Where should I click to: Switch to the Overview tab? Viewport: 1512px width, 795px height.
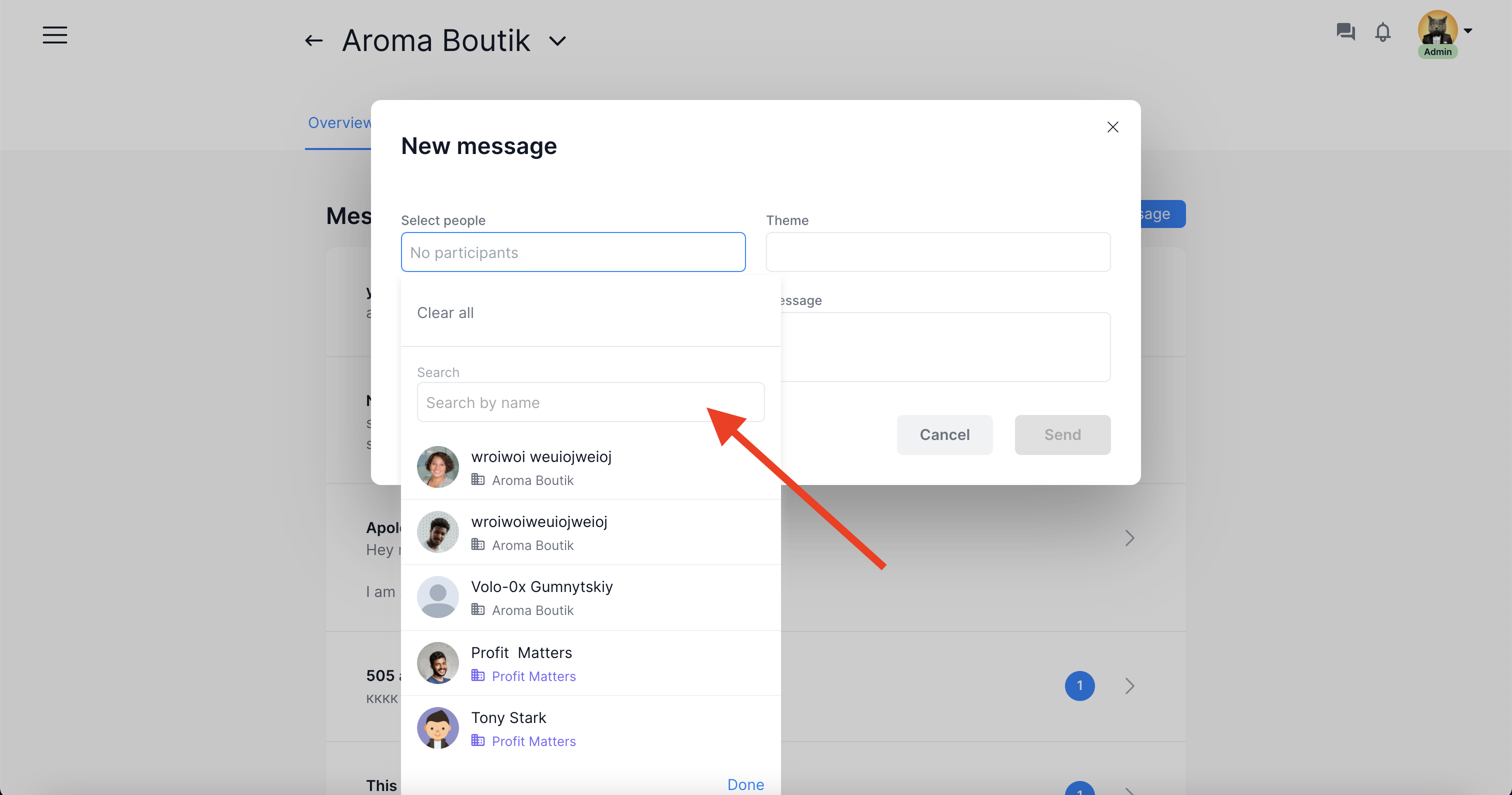(339, 122)
